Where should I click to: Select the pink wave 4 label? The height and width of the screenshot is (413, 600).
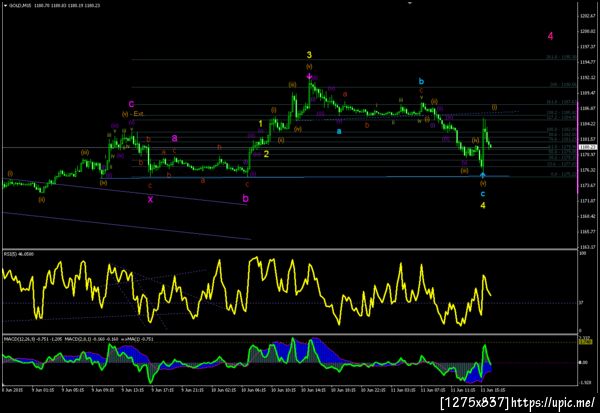(x=550, y=36)
